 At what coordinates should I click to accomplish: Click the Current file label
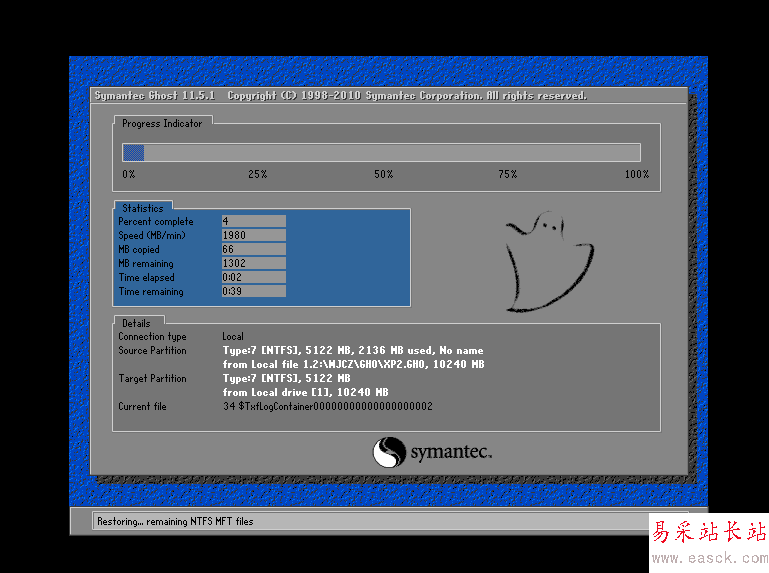click(142, 406)
